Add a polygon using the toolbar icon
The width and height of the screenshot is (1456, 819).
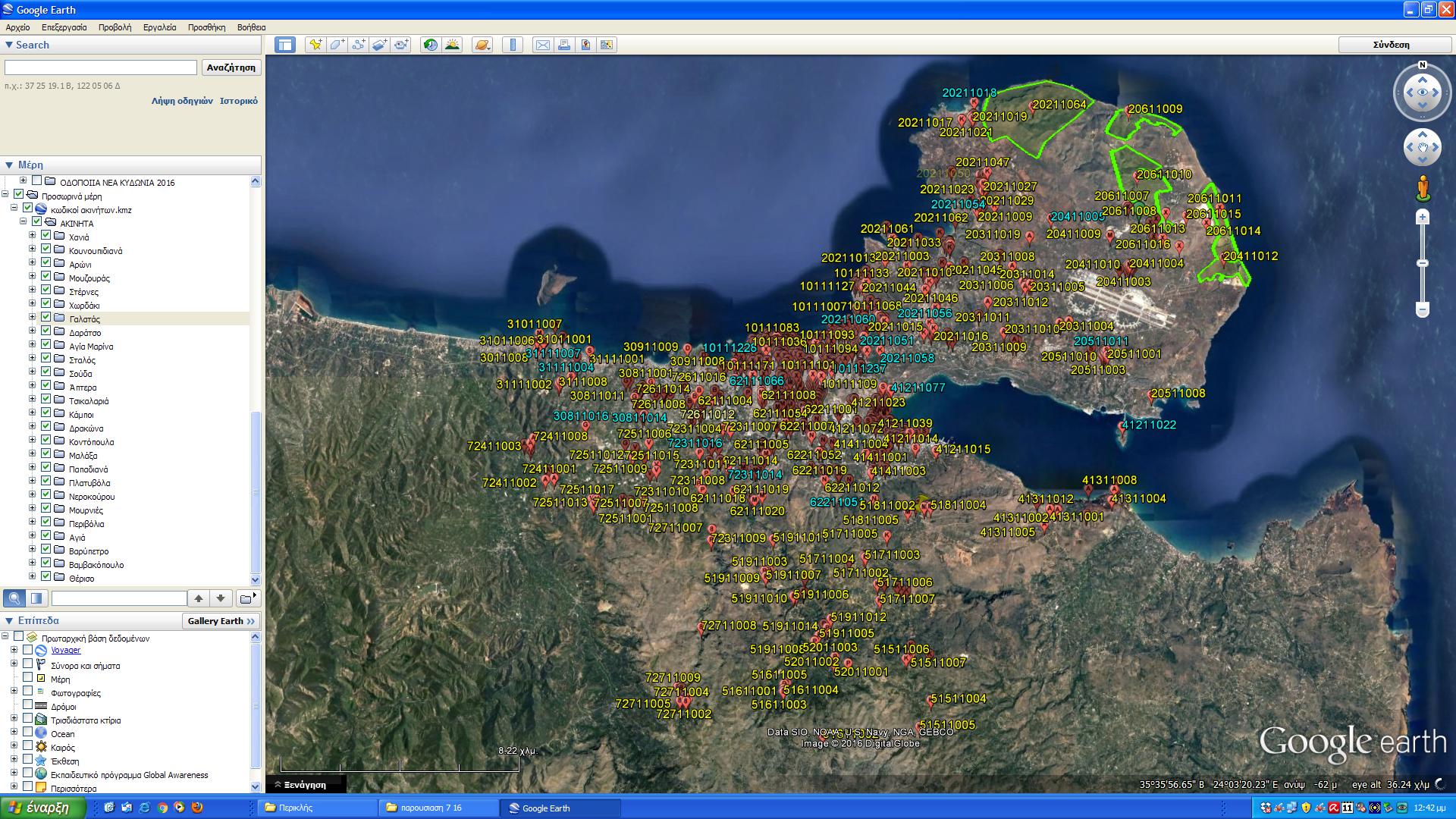click(337, 45)
